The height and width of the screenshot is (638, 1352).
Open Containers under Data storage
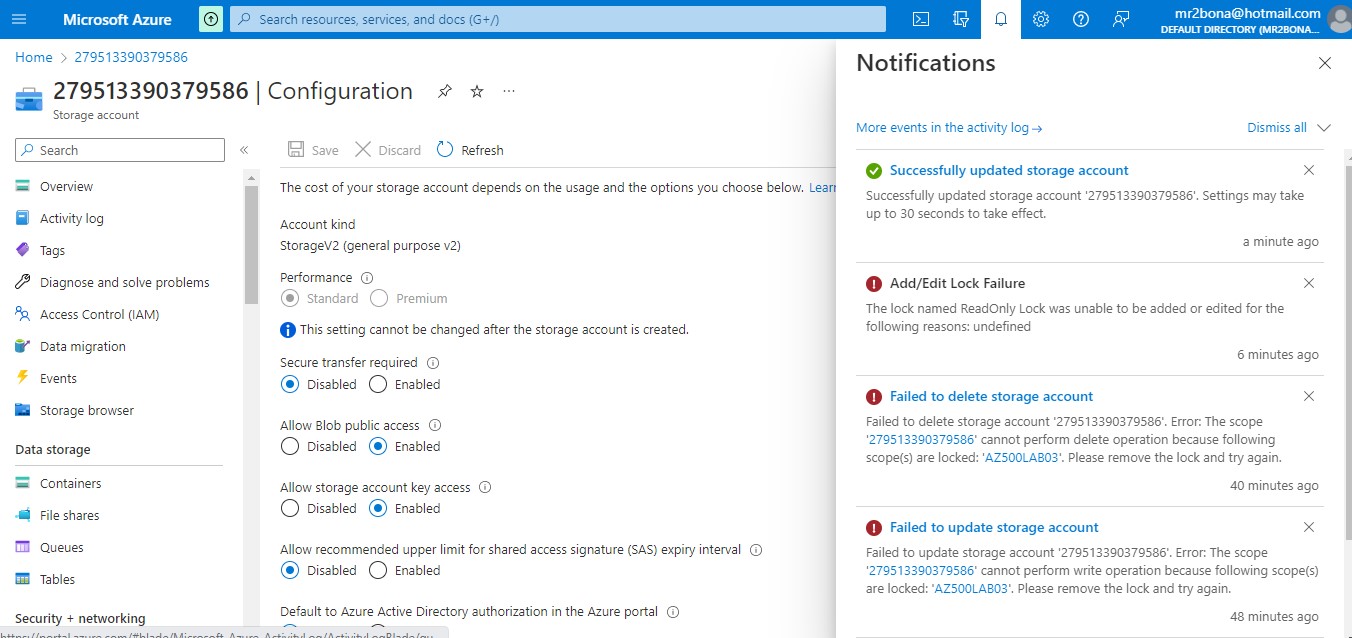70,483
